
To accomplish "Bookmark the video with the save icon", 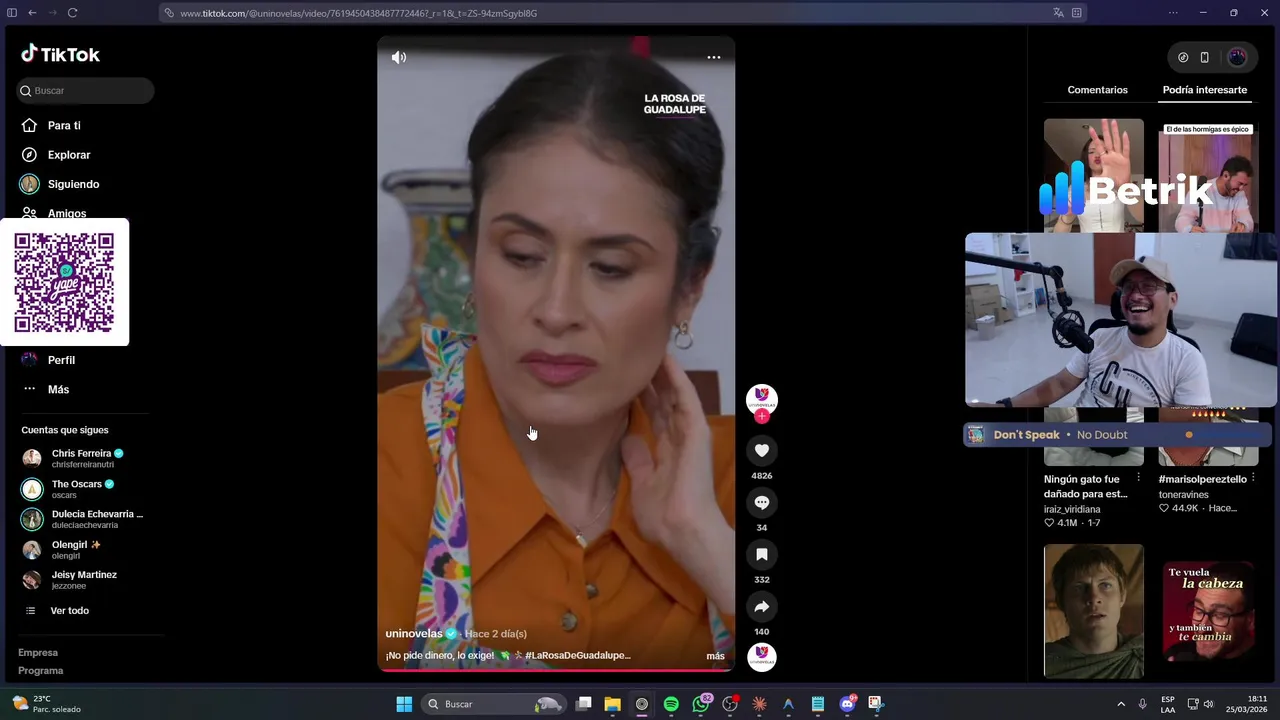I will click(762, 555).
